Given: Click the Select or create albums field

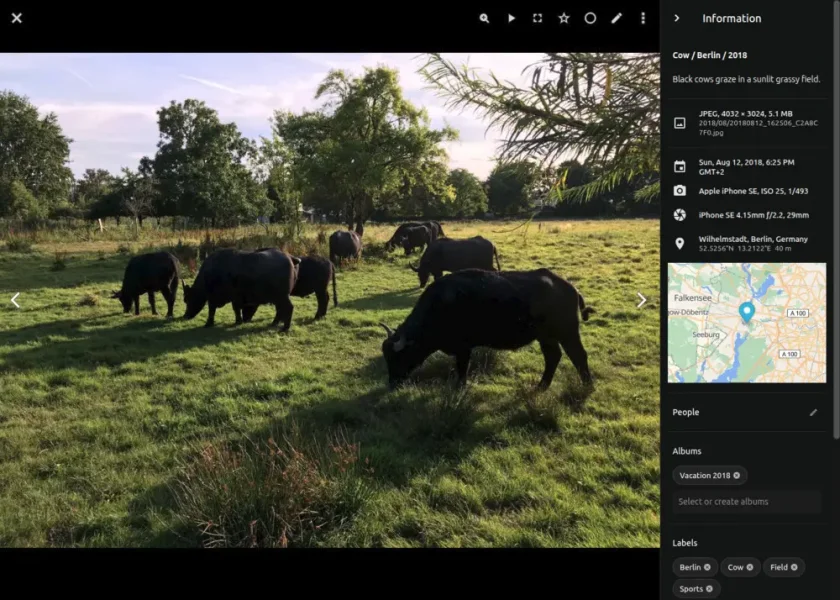Looking at the screenshot, I should 746,501.
